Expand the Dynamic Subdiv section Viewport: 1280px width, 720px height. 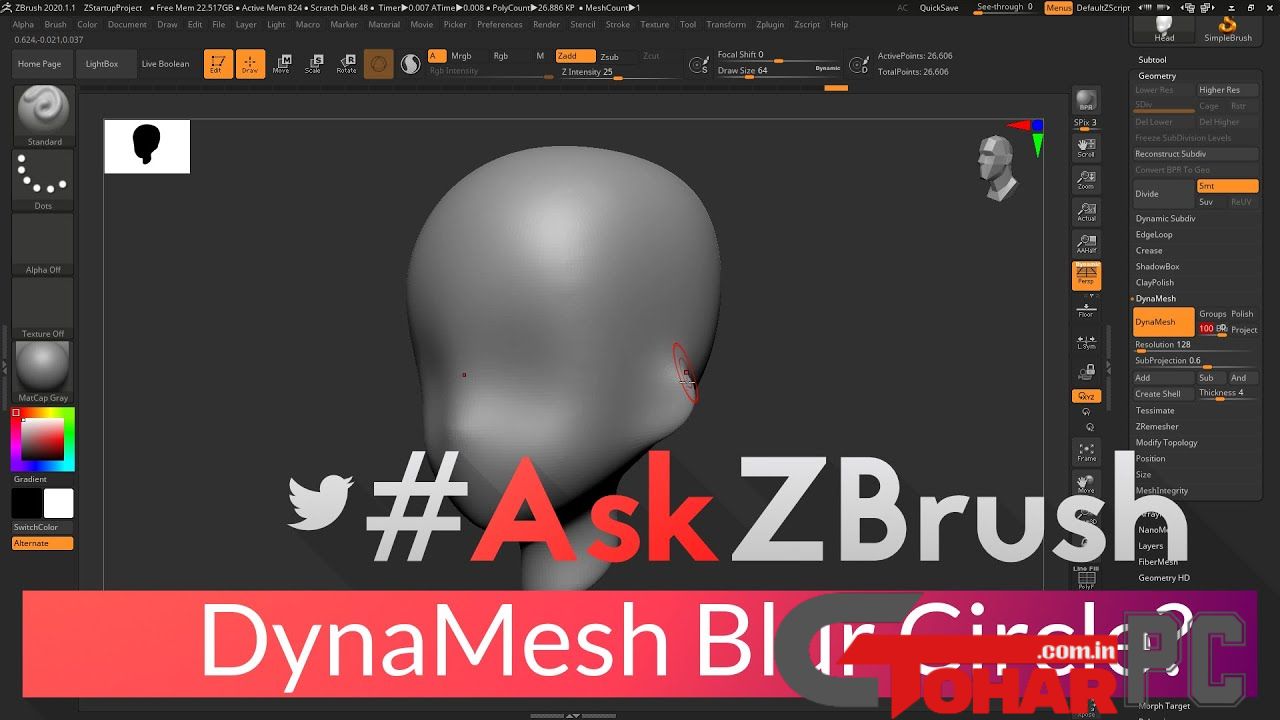pyautogui.click(x=1165, y=218)
